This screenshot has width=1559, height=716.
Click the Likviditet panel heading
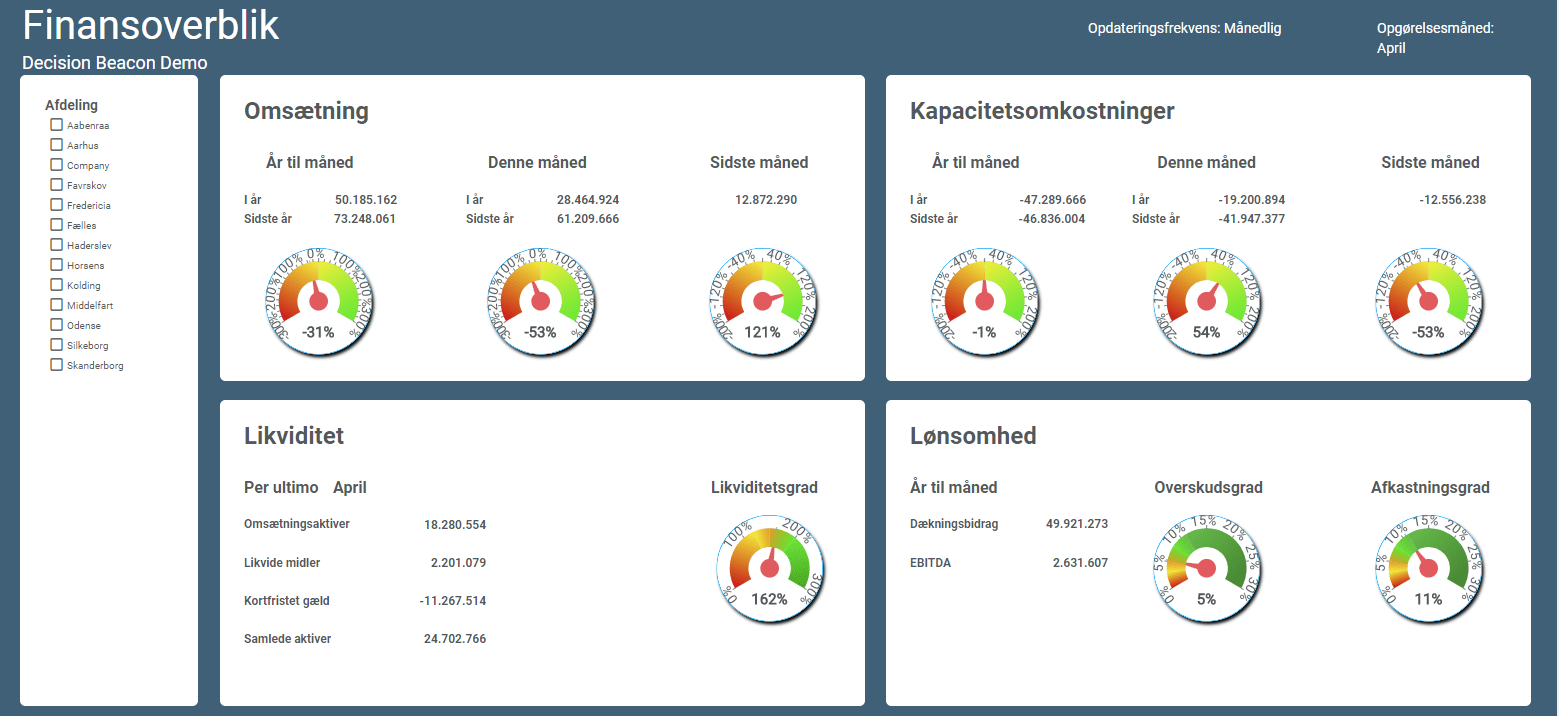294,435
